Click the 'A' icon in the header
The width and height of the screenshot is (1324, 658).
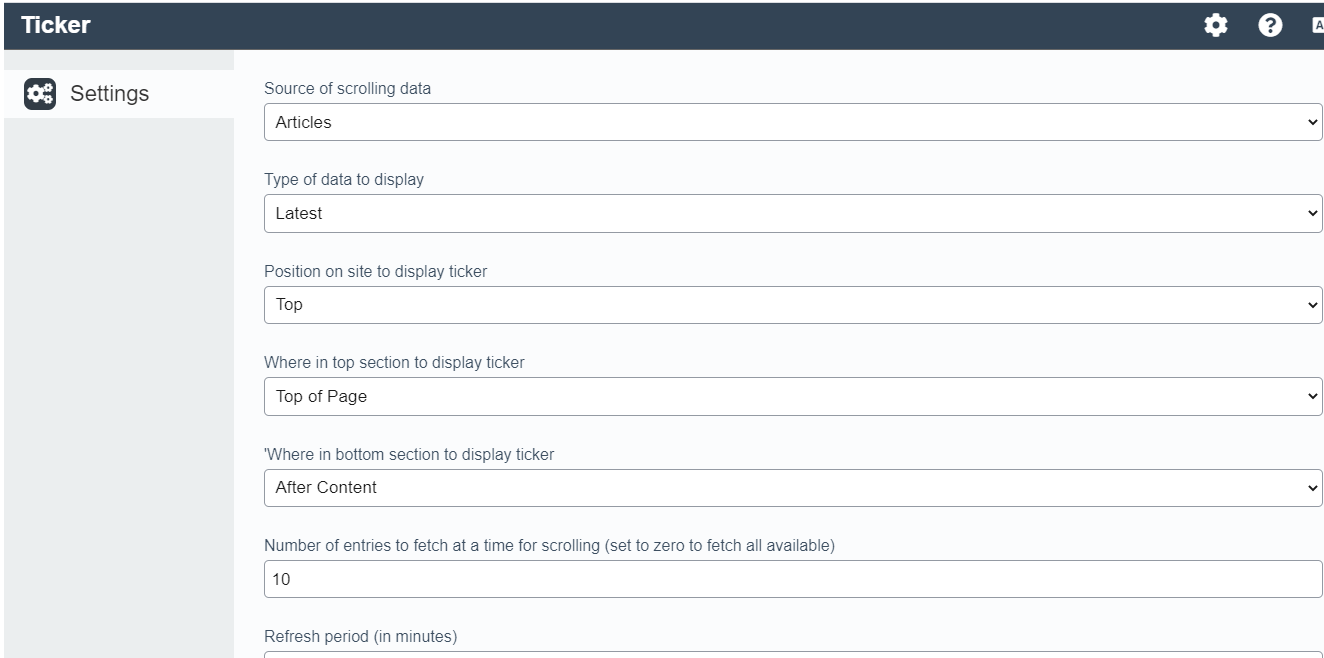(1317, 26)
